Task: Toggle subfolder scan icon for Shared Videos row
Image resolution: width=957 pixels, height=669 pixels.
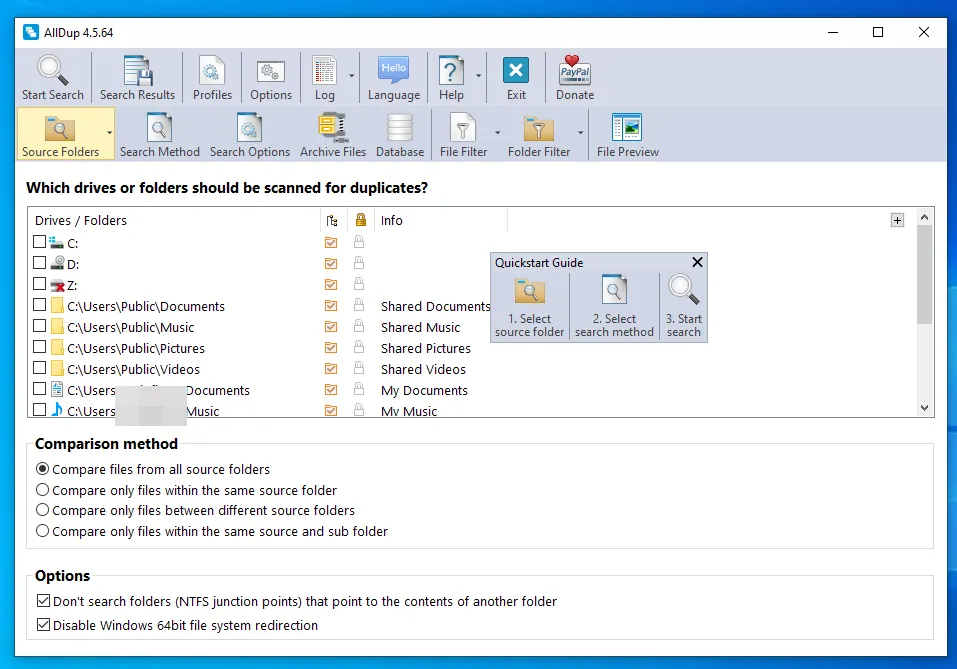Action: [x=331, y=369]
